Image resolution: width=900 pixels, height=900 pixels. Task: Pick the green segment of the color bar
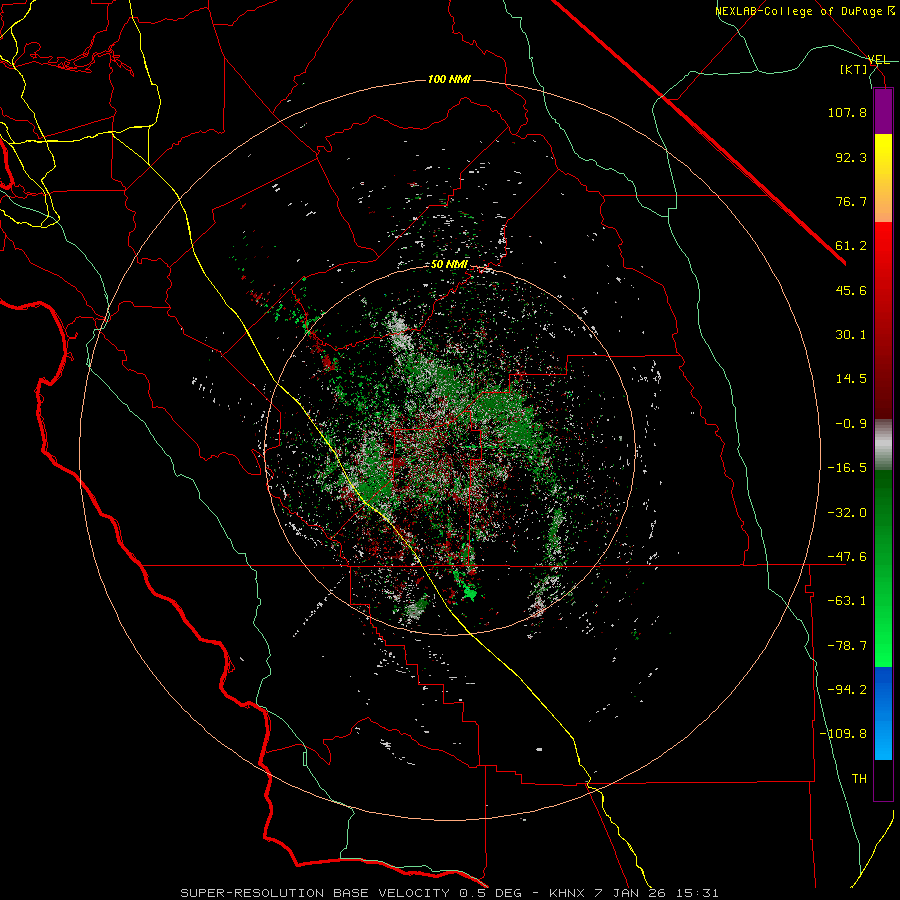pos(883,568)
